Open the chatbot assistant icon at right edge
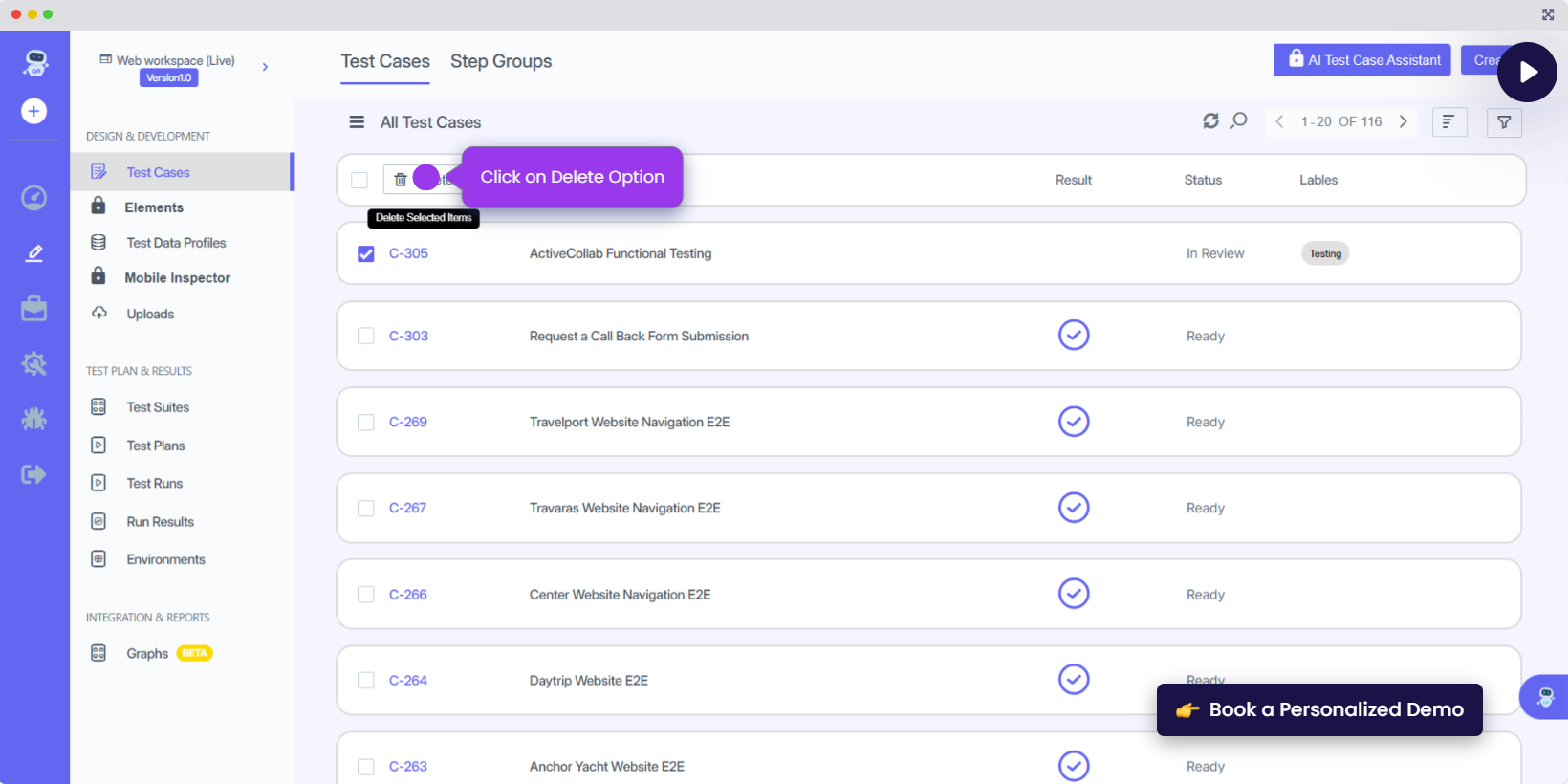Viewport: 1568px width, 784px height. coord(1545,697)
